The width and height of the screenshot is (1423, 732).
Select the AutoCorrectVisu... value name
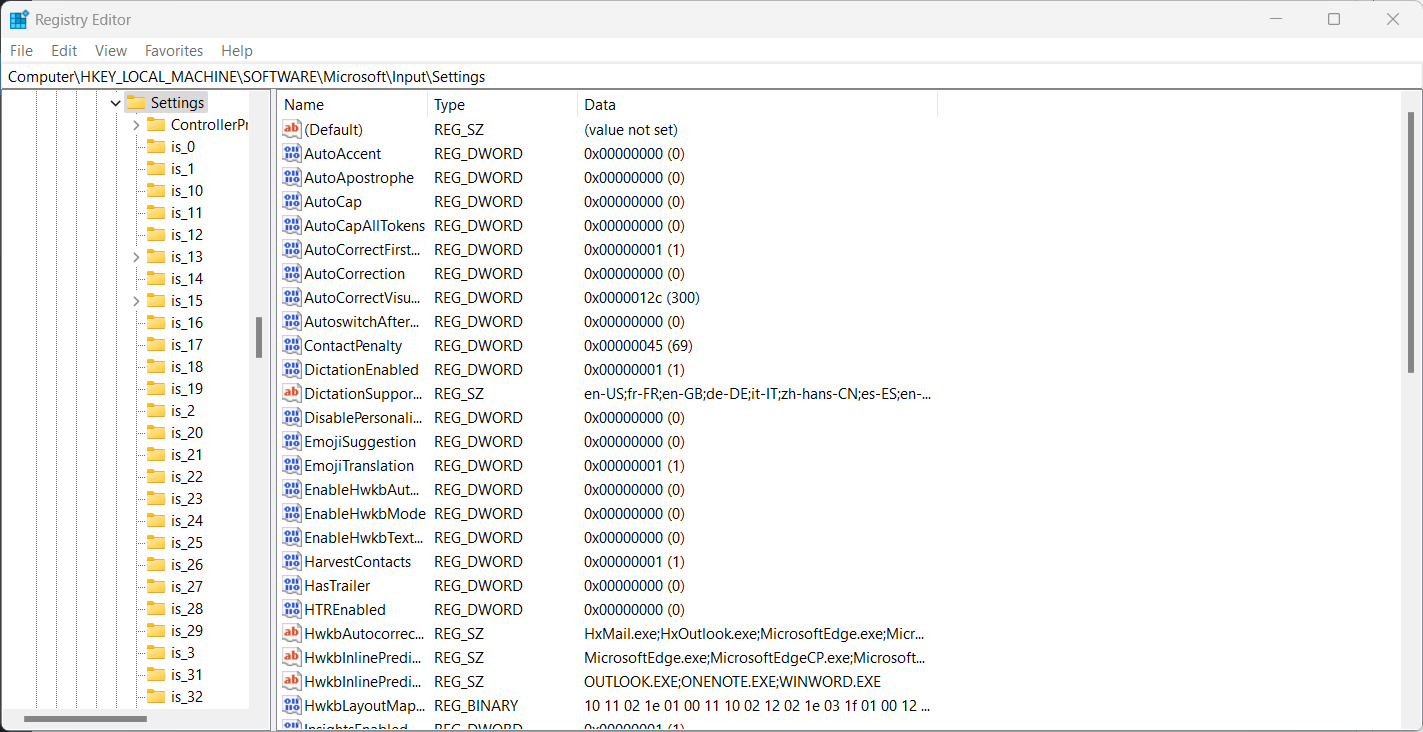(x=362, y=297)
